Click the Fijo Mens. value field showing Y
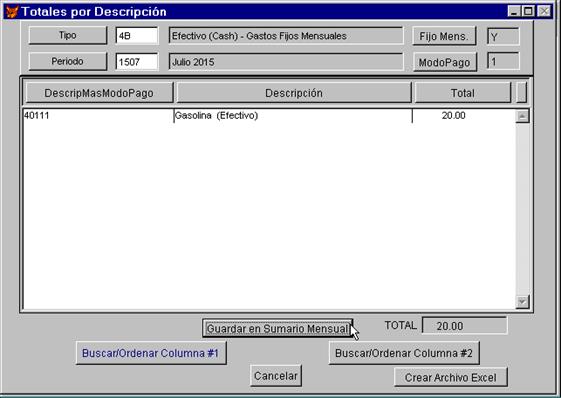 [503, 37]
